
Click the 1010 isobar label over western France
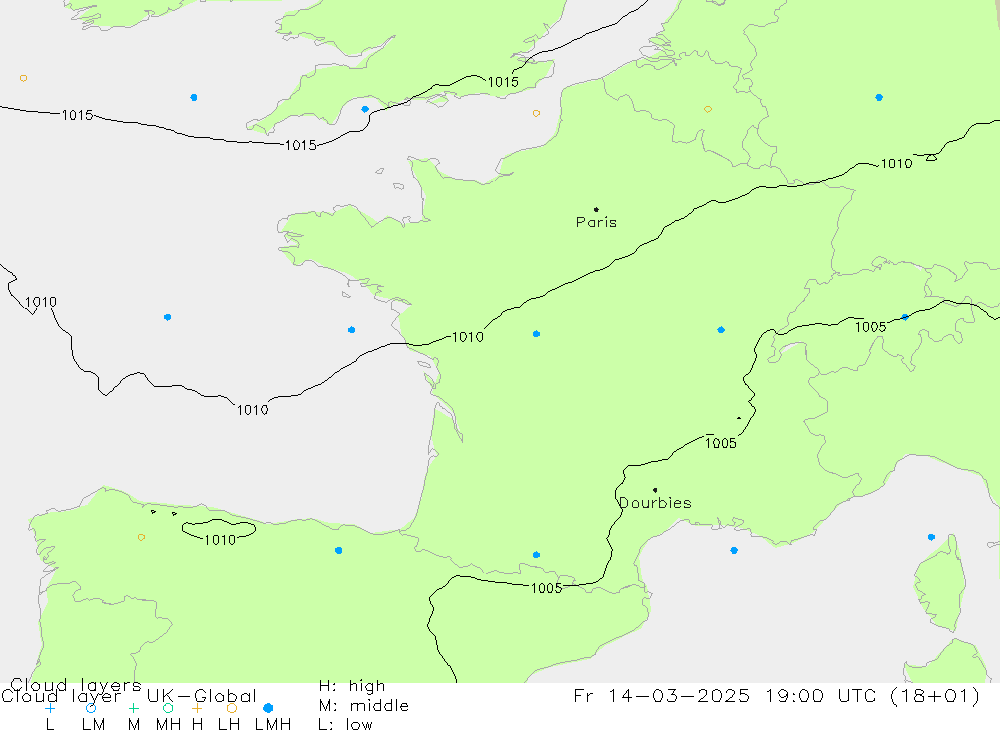click(x=467, y=337)
